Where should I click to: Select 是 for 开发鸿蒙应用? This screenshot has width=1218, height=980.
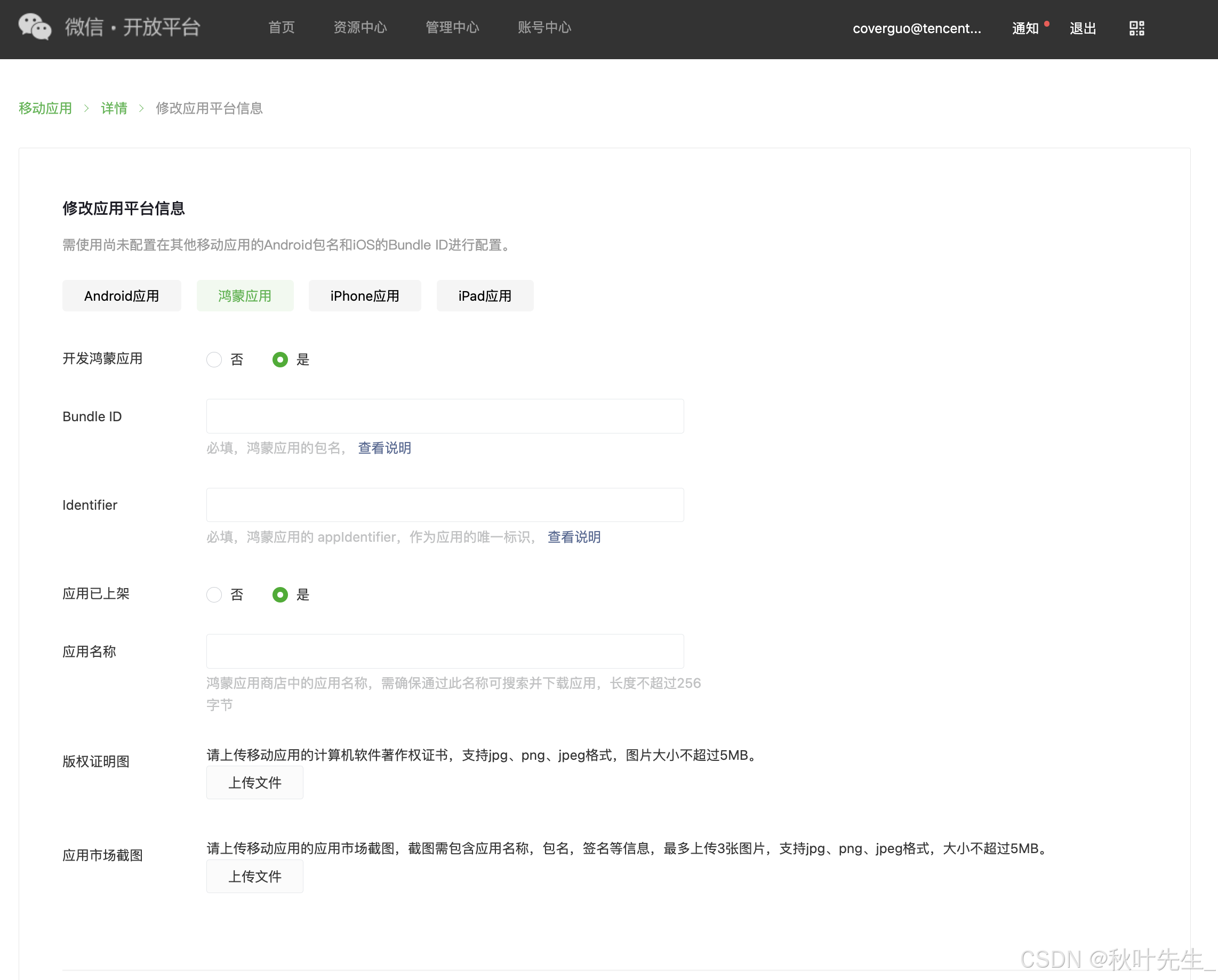coord(280,360)
